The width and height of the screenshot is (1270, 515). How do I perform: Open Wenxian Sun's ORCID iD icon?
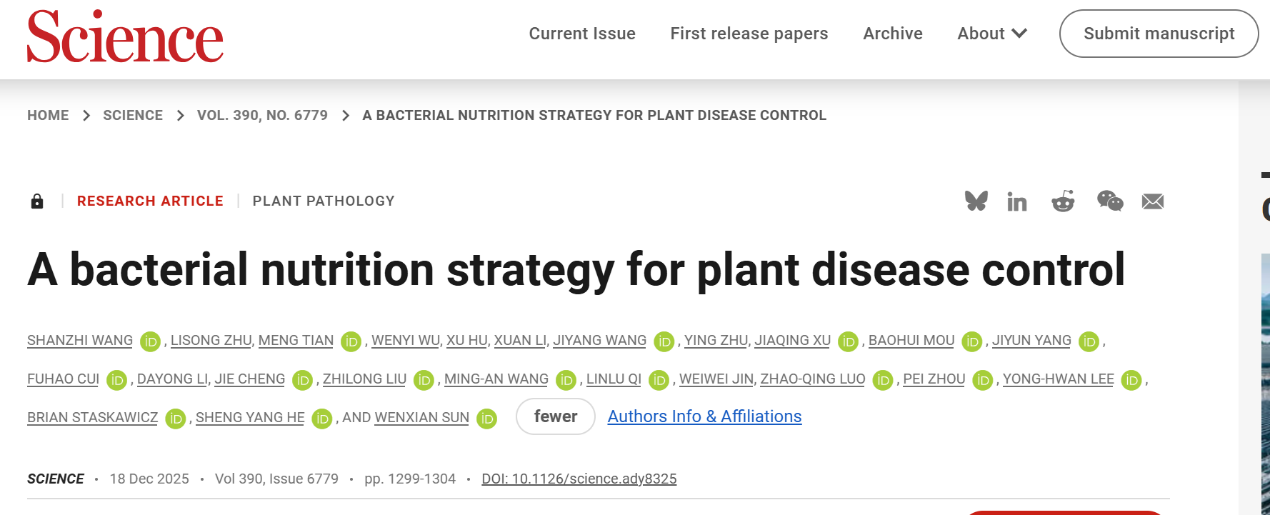tap(487, 418)
